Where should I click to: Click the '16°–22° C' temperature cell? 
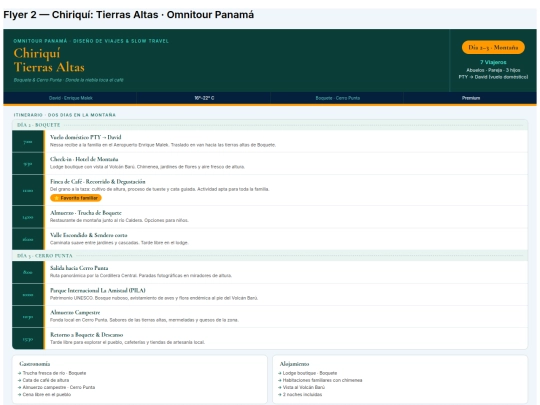pos(204,98)
